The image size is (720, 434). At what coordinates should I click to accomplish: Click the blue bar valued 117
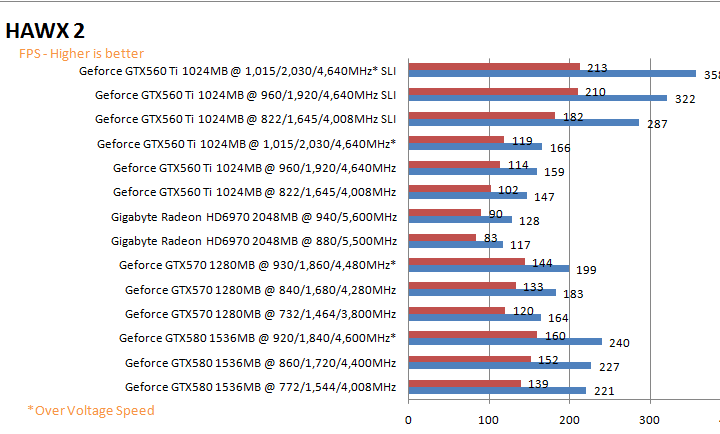[456, 244]
